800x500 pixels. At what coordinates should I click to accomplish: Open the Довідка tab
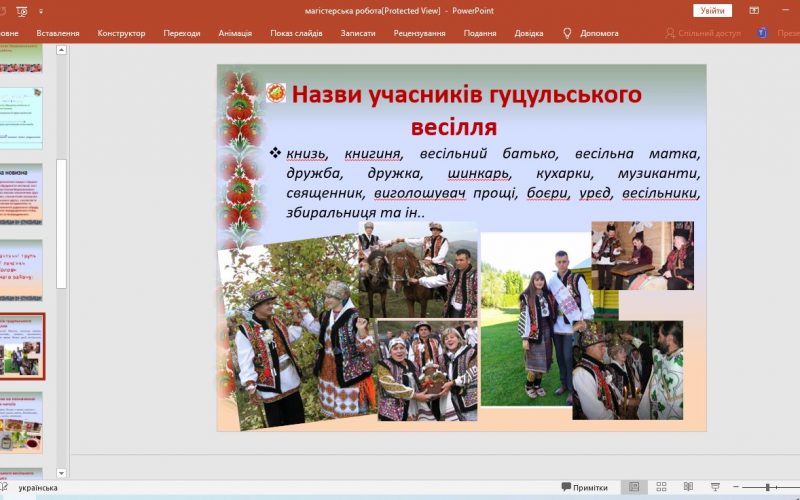click(529, 33)
